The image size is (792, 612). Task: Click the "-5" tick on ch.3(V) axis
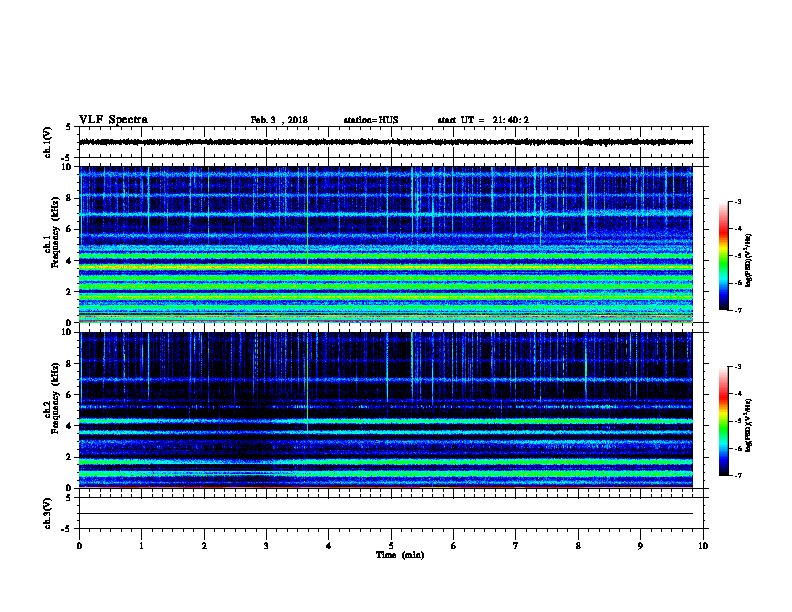[67, 529]
